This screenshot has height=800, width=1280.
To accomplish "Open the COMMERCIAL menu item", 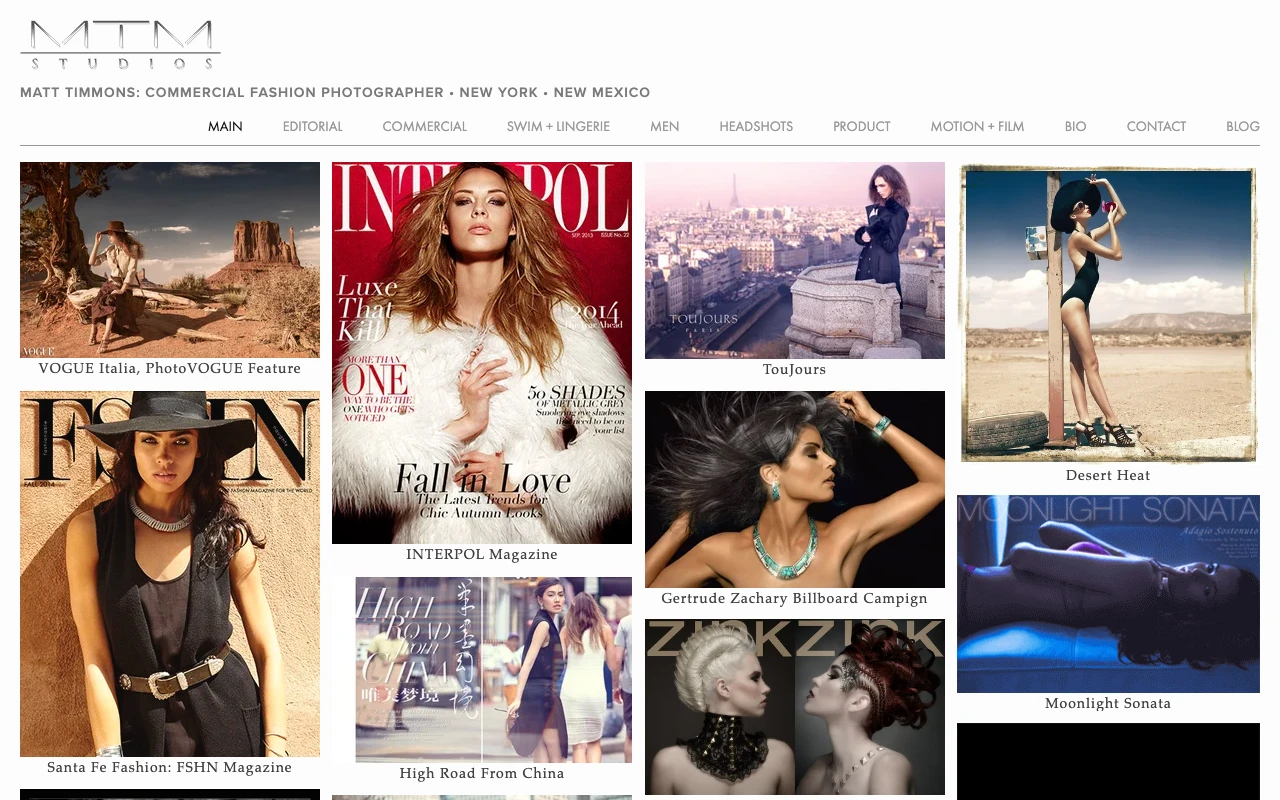I will coord(424,126).
